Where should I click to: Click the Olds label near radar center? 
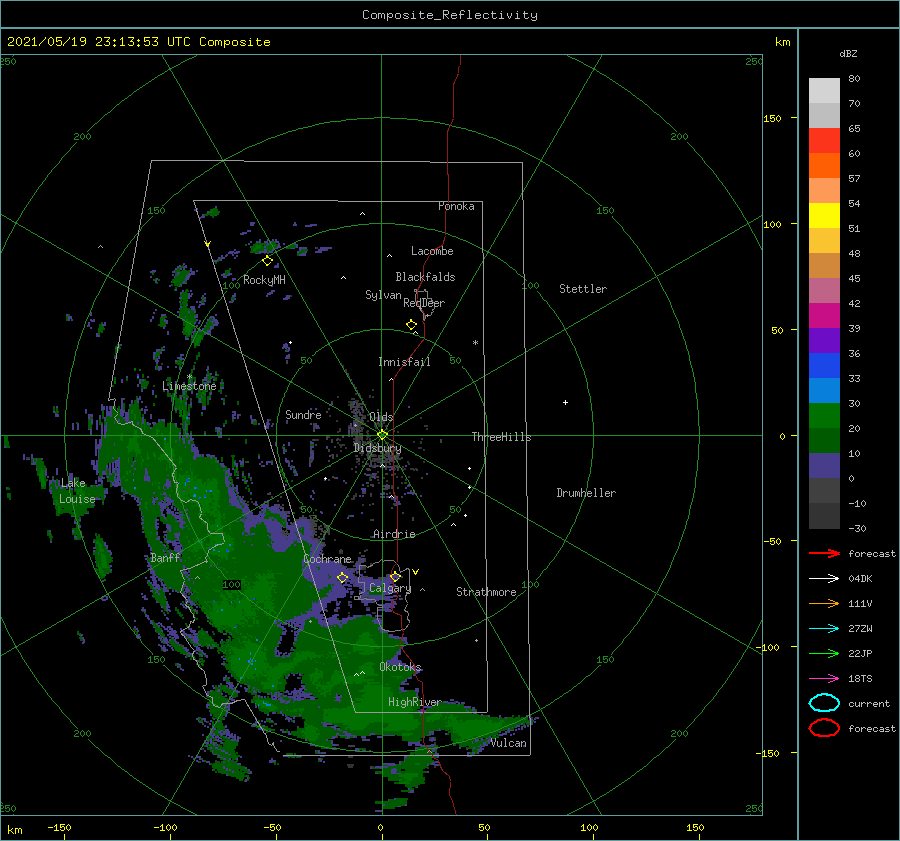pyautogui.click(x=381, y=417)
